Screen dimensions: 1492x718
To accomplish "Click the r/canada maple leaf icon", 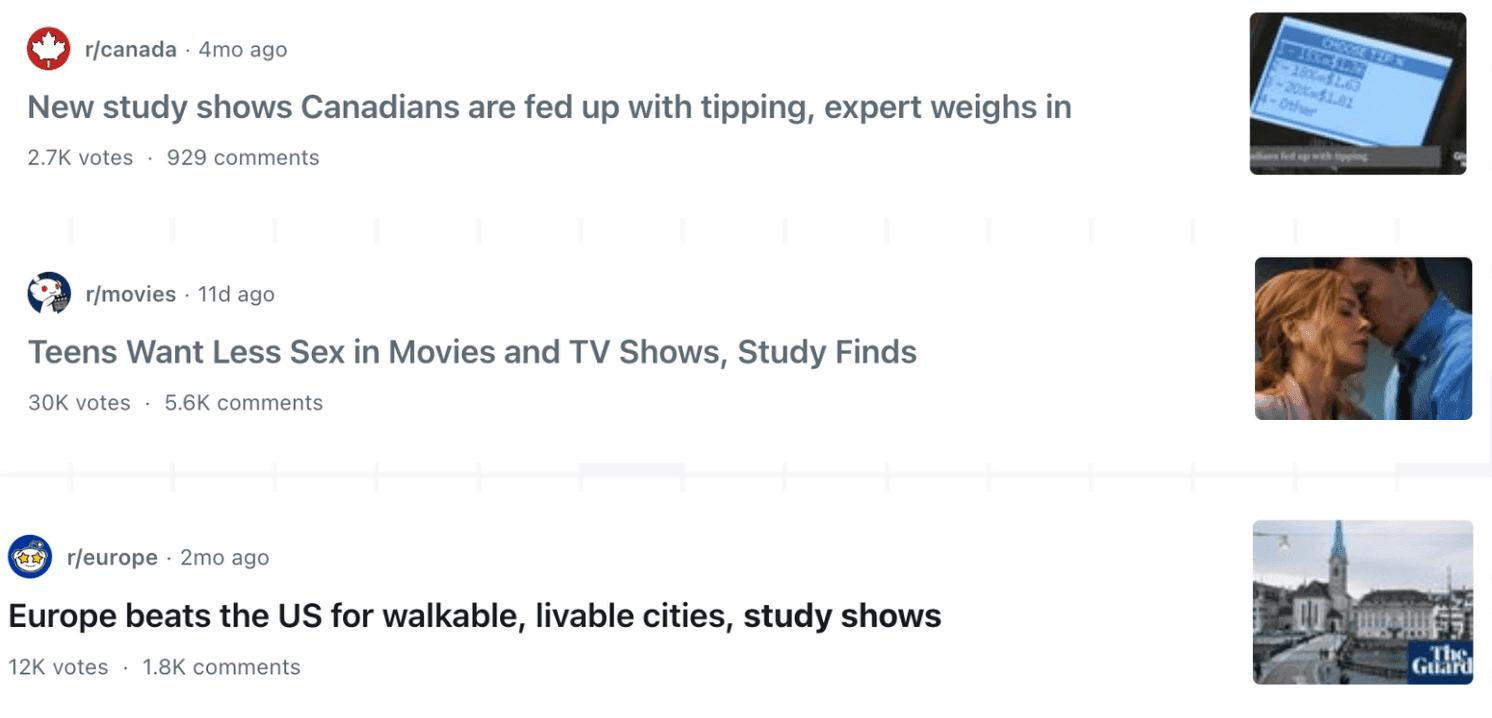I will coord(48,49).
